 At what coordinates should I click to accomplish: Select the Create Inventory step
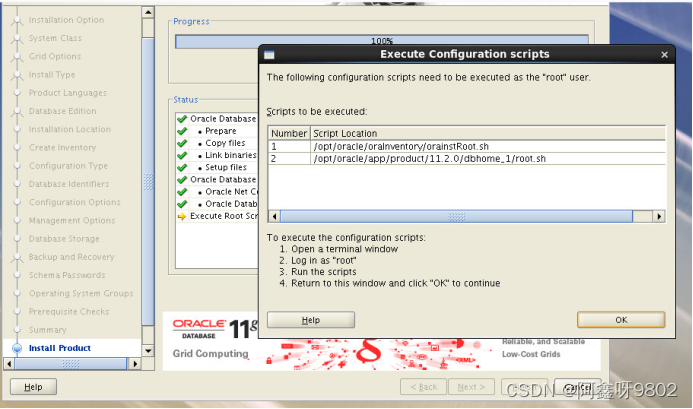(62, 148)
